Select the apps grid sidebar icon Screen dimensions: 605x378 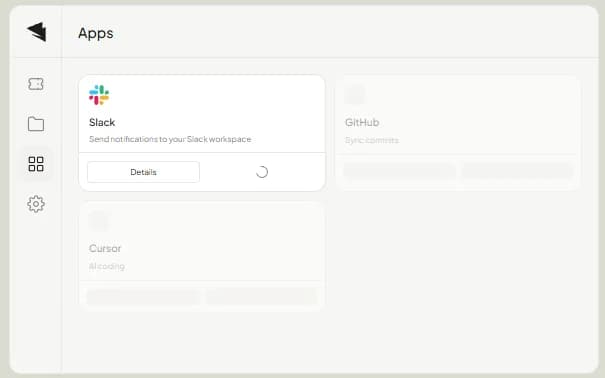coord(36,164)
